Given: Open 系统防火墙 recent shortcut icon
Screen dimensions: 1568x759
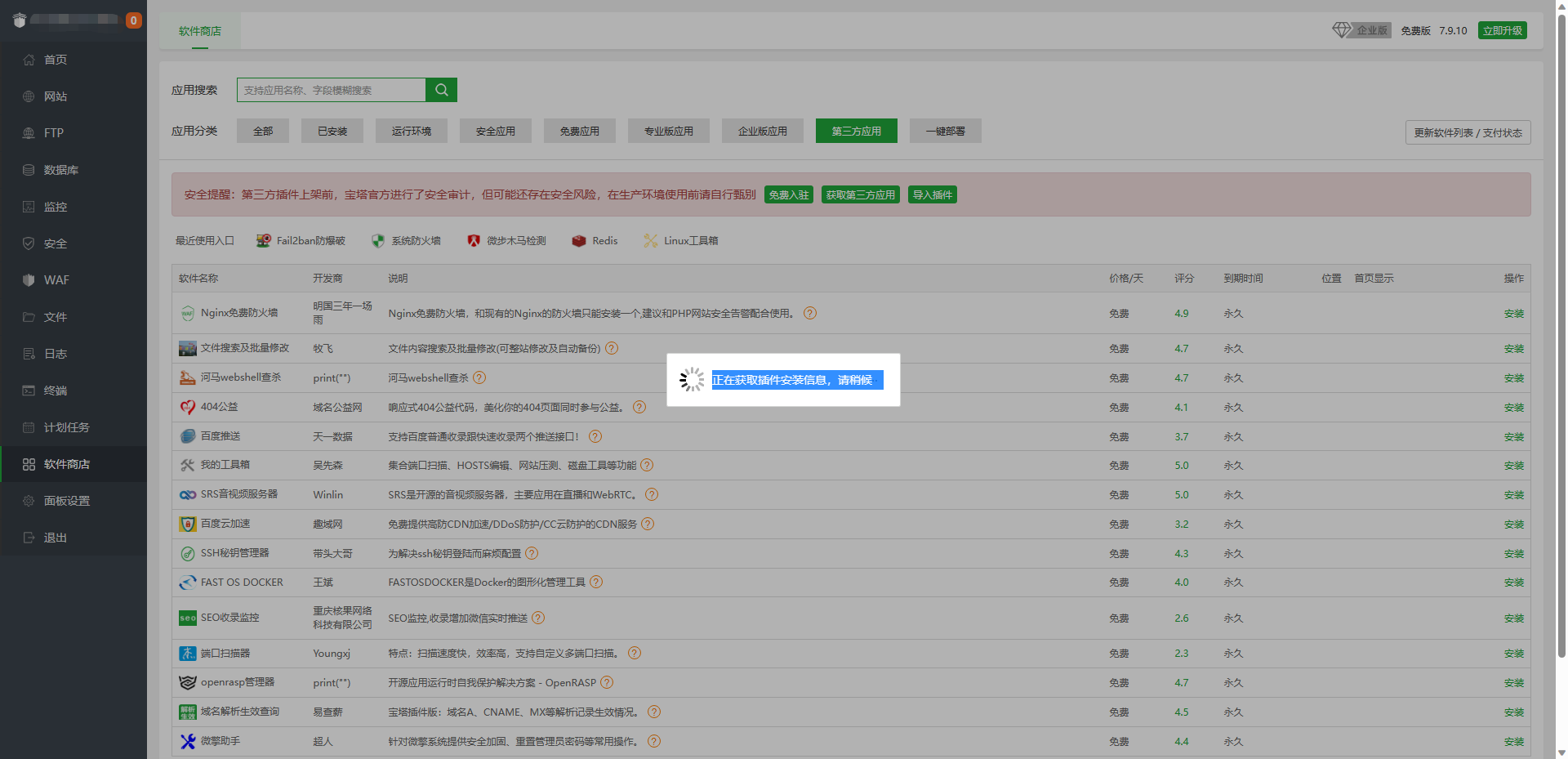Looking at the screenshot, I should tap(378, 241).
